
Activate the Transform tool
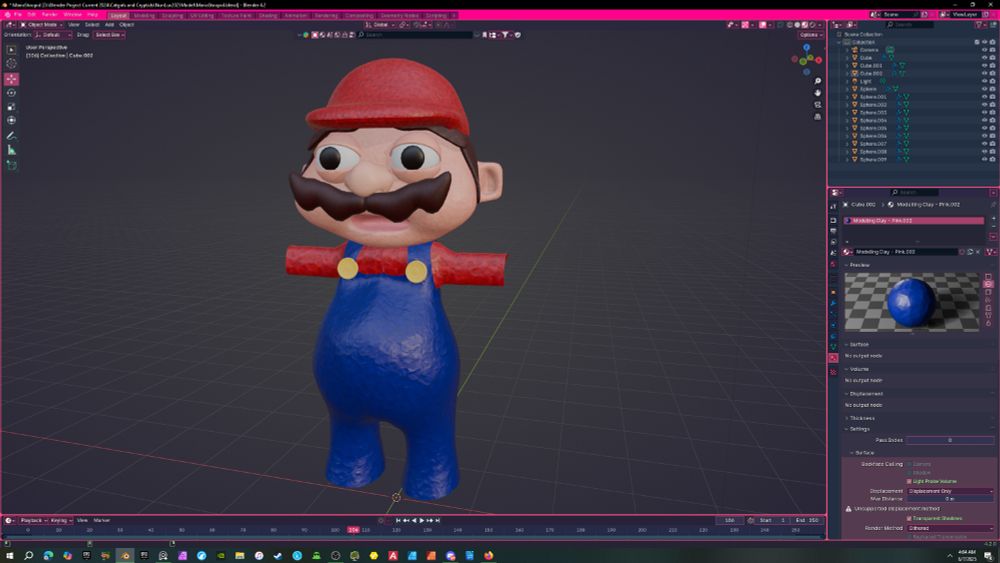(11, 121)
